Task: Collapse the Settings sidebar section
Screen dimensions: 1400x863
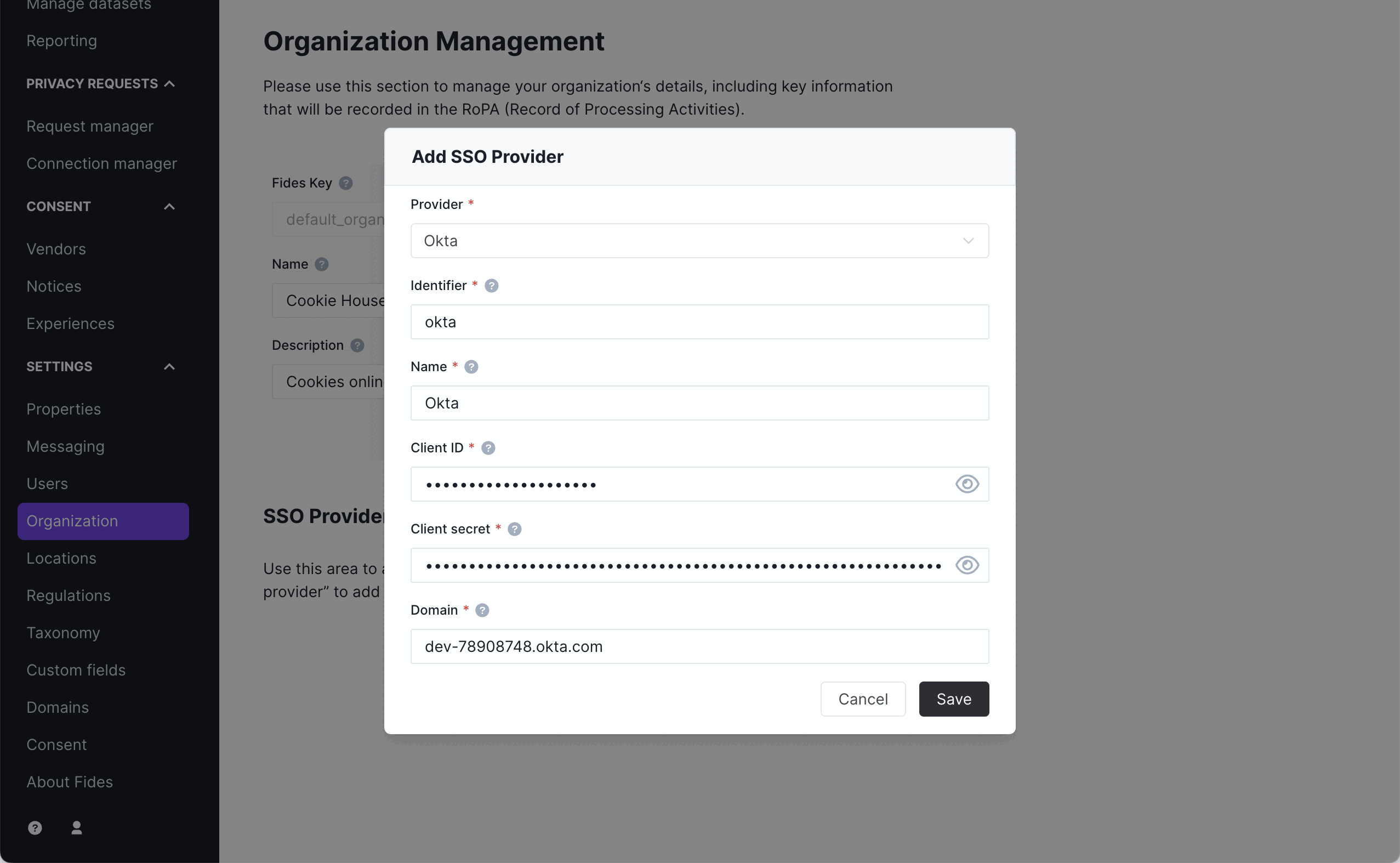Action: point(100,366)
